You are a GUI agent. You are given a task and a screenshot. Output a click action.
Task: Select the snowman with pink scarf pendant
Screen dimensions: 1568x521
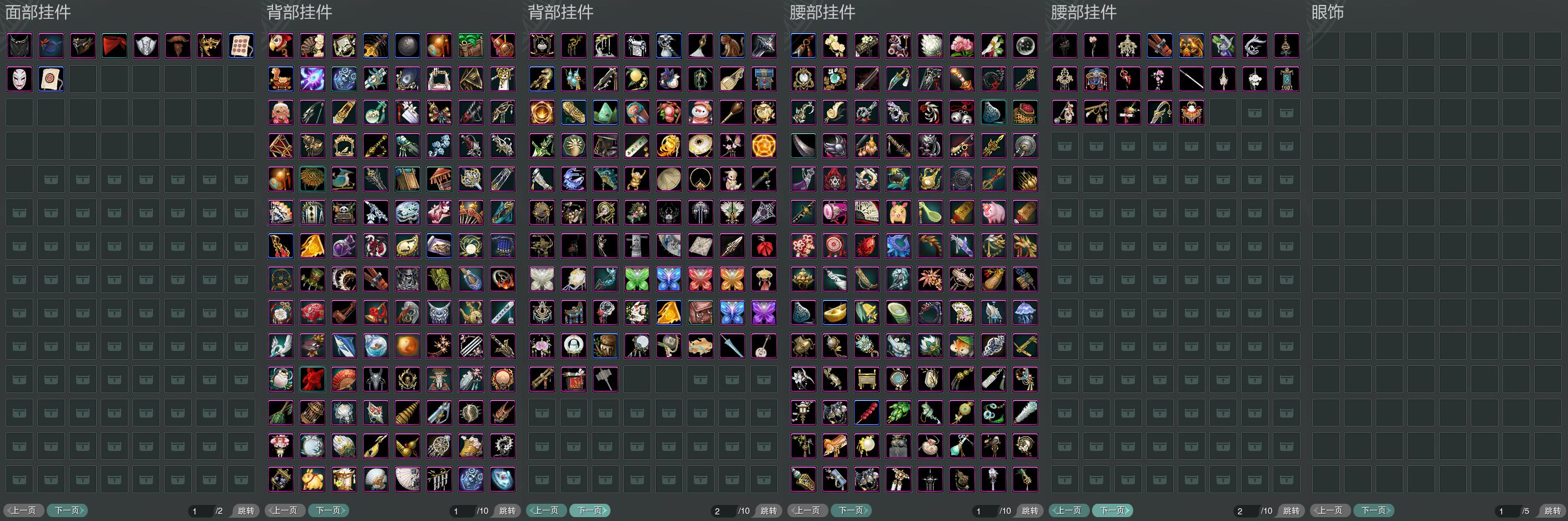tap(700, 113)
